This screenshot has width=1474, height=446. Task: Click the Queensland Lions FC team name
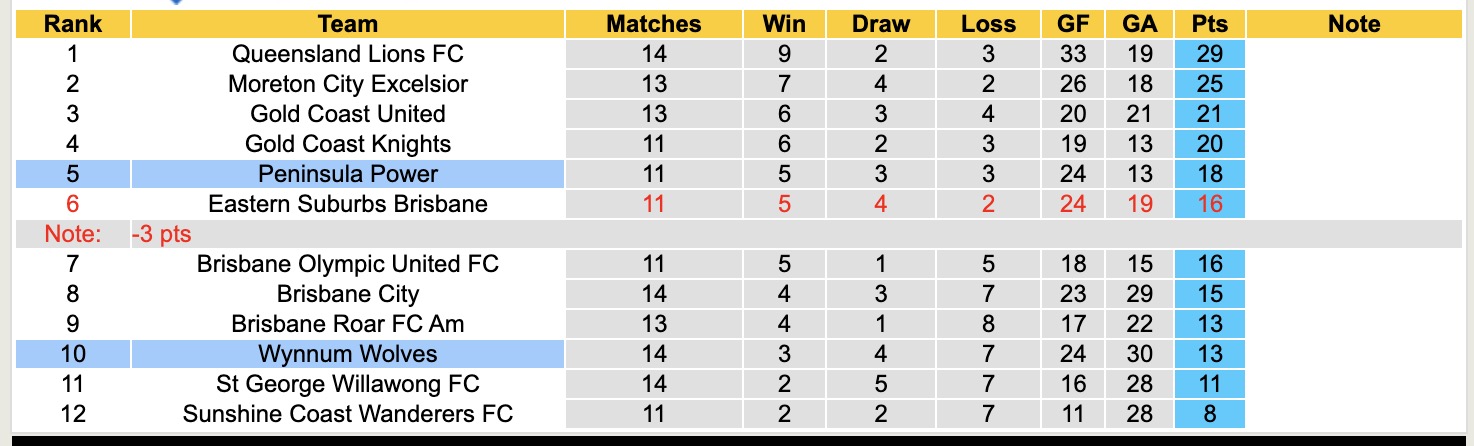347,54
